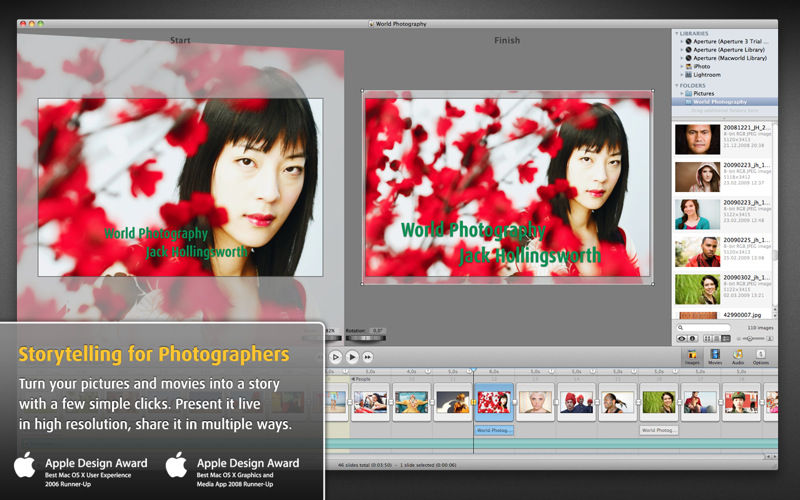Click the People chapter label in timeline
The height and width of the screenshot is (500, 800).
361,379
